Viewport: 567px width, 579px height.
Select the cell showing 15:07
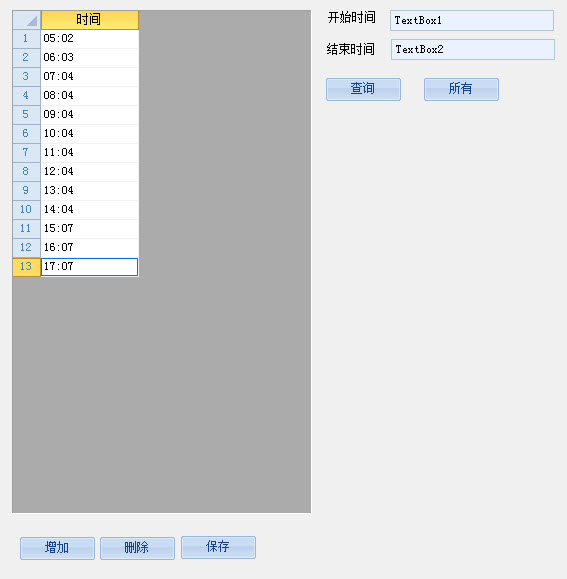[90, 229]
